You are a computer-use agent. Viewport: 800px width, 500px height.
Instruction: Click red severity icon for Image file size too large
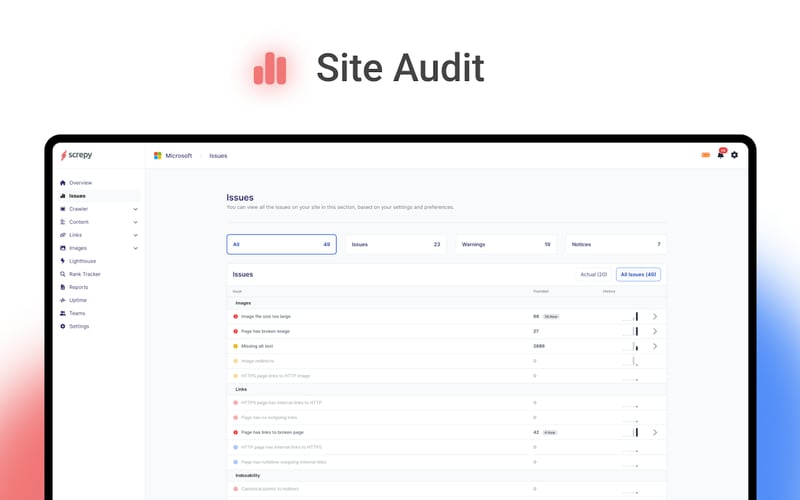(236, 316)
